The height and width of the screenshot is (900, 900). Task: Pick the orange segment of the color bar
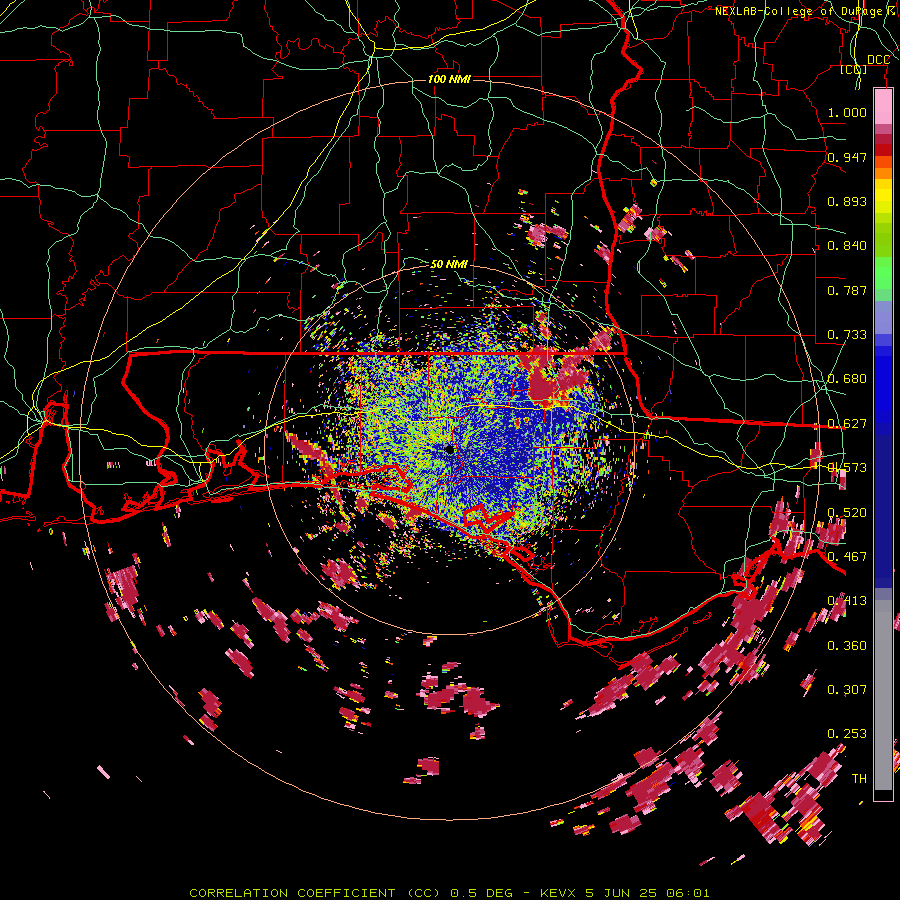click(883, 173)
